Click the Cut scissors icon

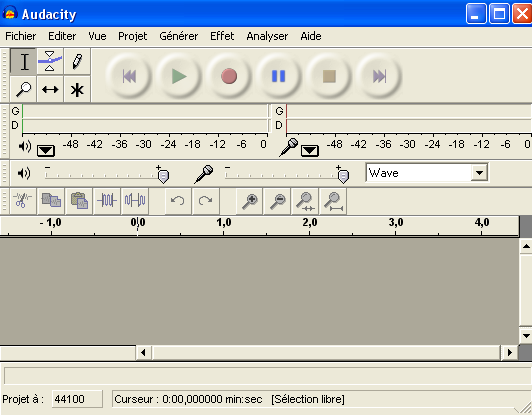(23, 201)
